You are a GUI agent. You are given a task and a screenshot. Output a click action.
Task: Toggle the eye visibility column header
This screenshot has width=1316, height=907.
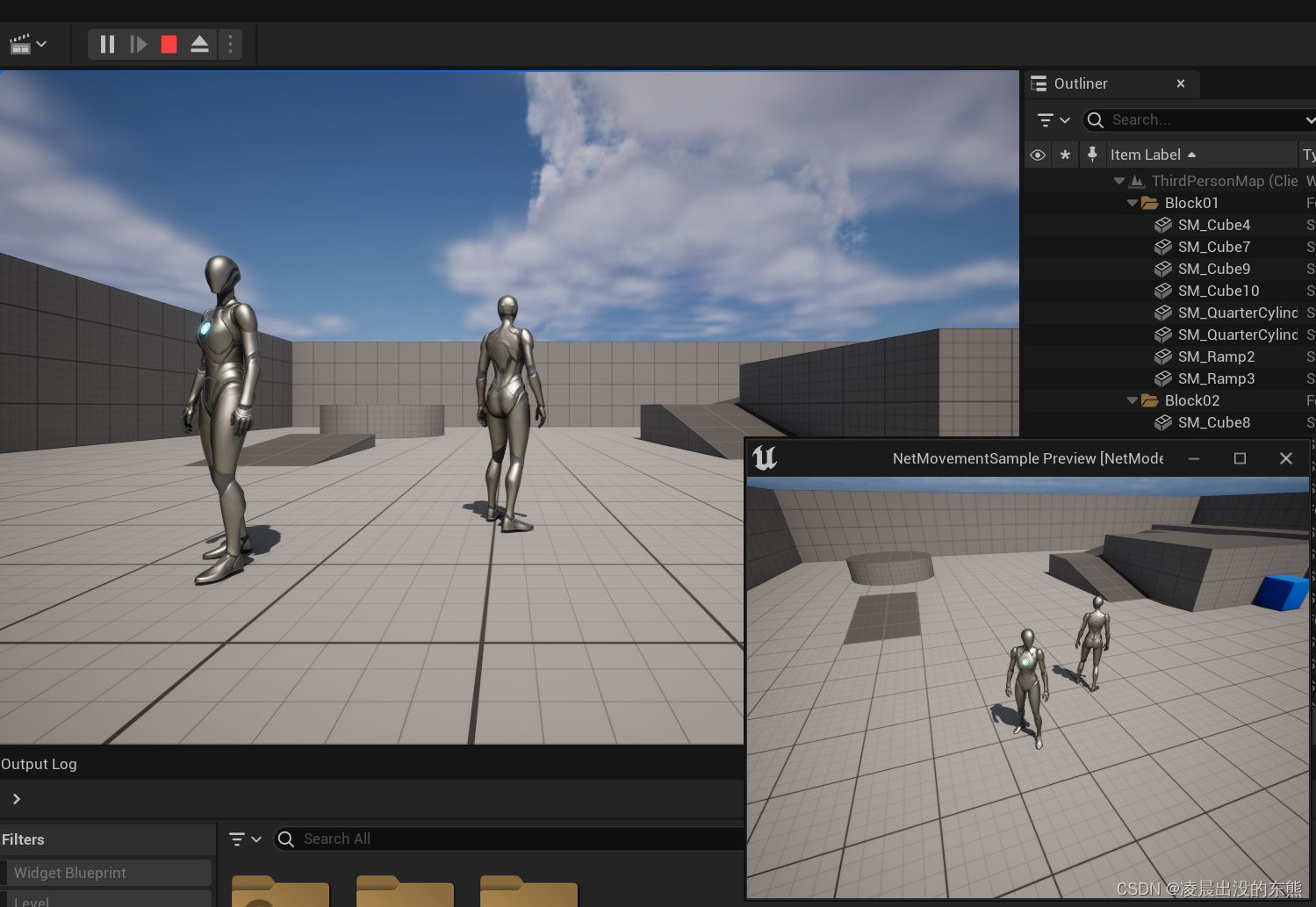(x=1038, y=155)
